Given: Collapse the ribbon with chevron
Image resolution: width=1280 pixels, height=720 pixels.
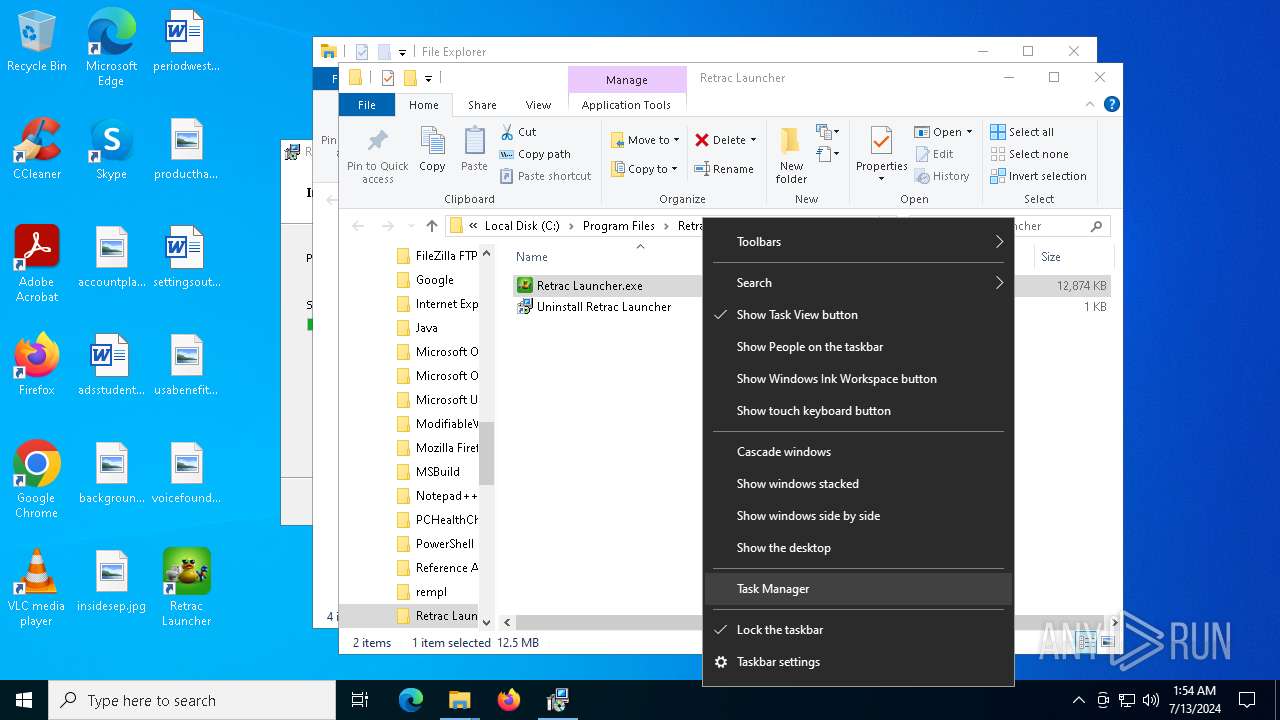Looking at the screenshot, I should (x=1090, y=104).
